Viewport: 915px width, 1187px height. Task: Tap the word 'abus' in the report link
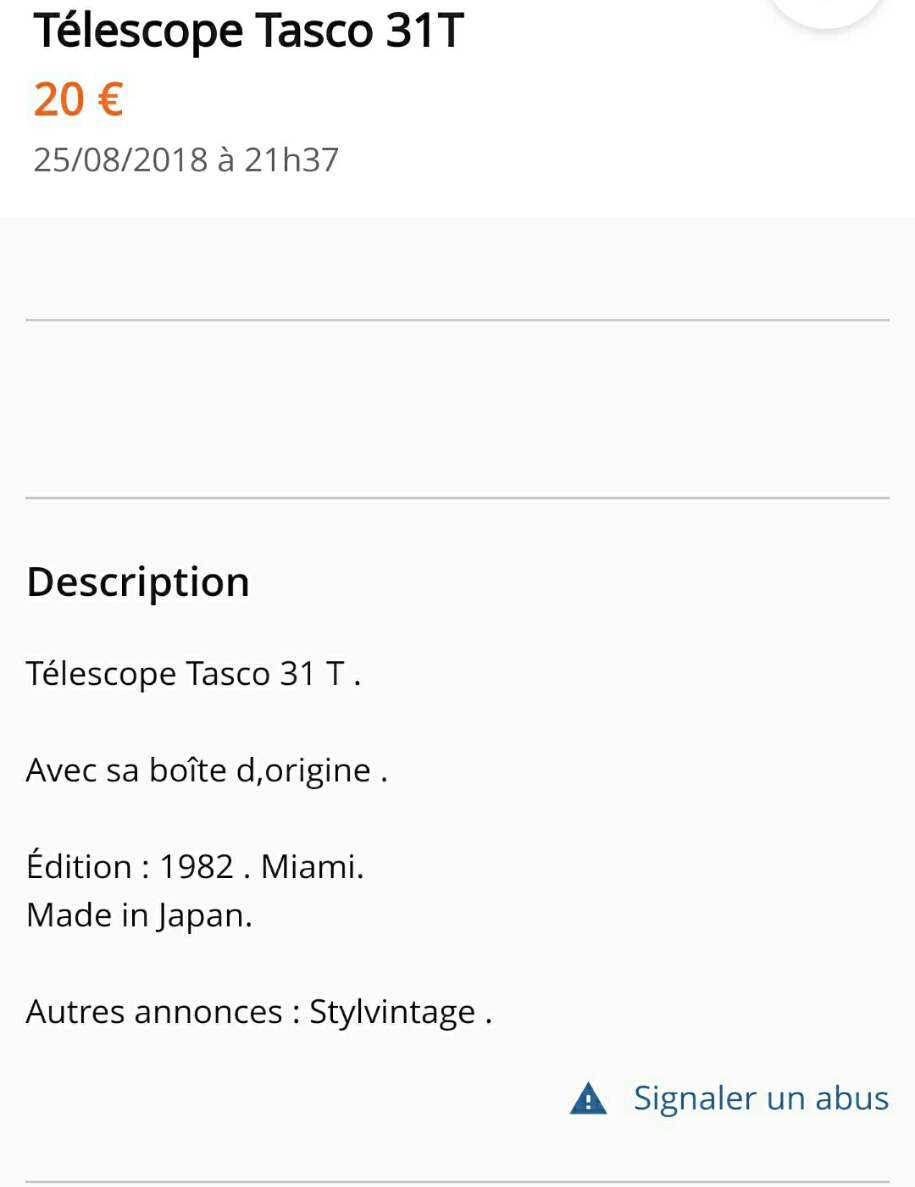[851, 1098]
